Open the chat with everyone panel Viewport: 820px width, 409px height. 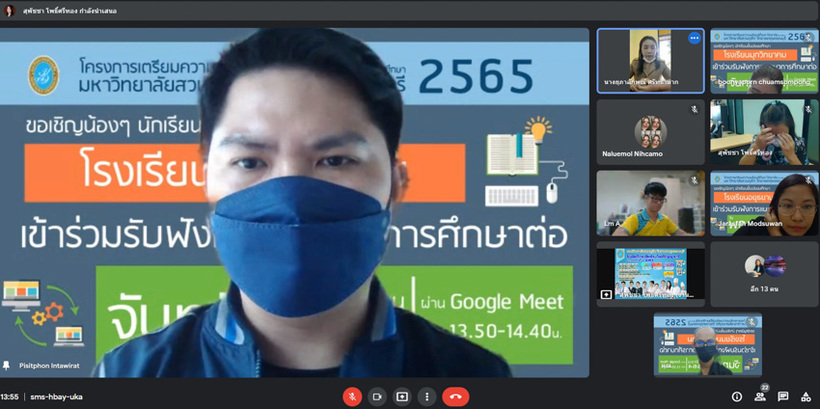[x=783, y=397]
